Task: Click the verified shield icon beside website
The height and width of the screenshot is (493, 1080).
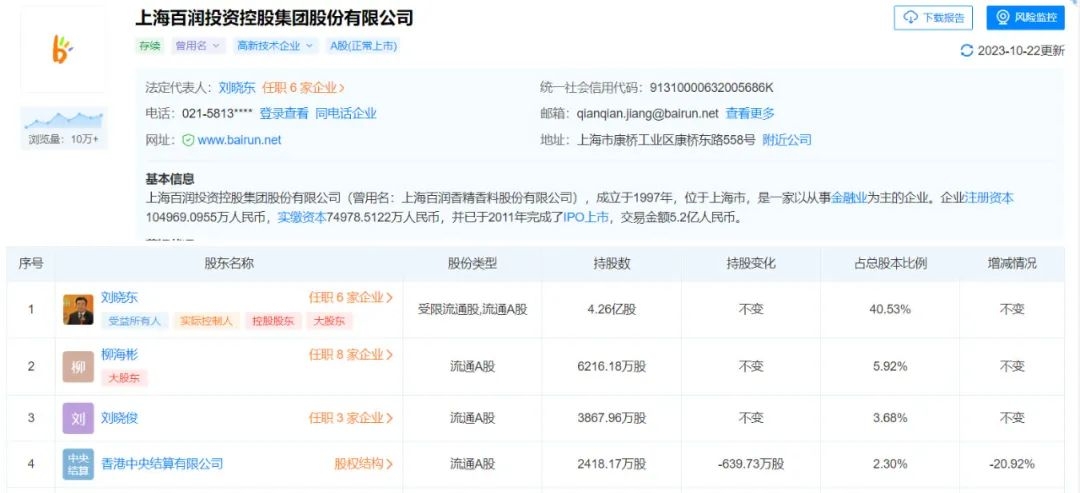Action: [x=188, y=140]
